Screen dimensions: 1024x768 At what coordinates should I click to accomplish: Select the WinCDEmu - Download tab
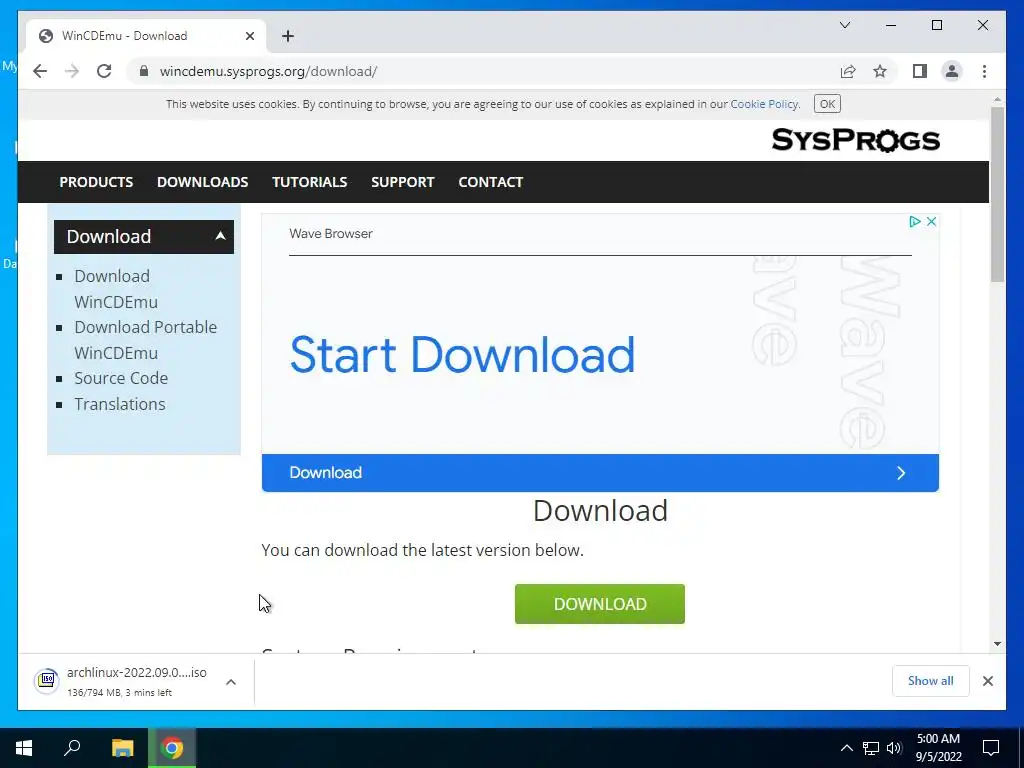click(145, 36)
